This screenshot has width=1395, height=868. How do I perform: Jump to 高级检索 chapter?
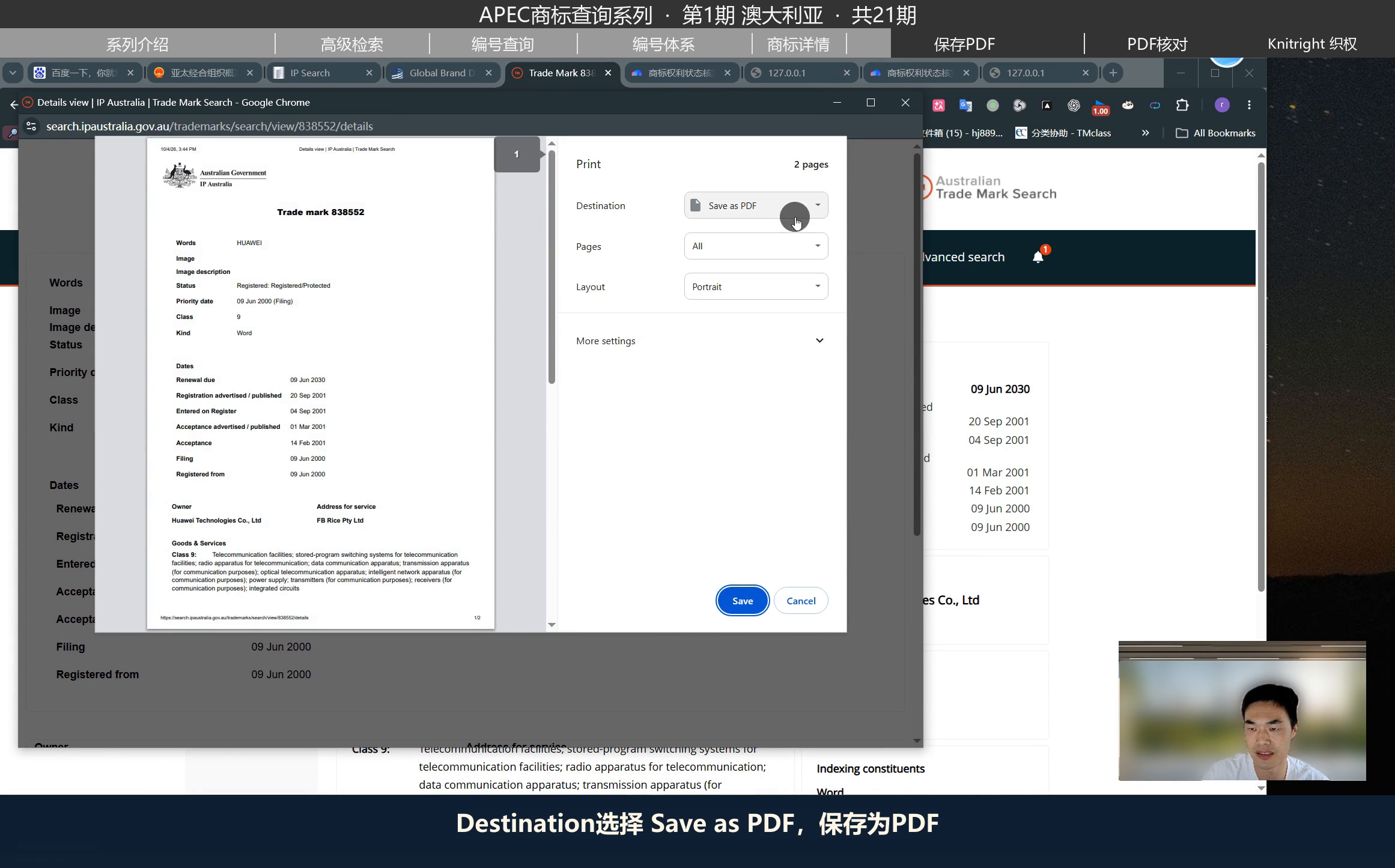pos(352,44)
